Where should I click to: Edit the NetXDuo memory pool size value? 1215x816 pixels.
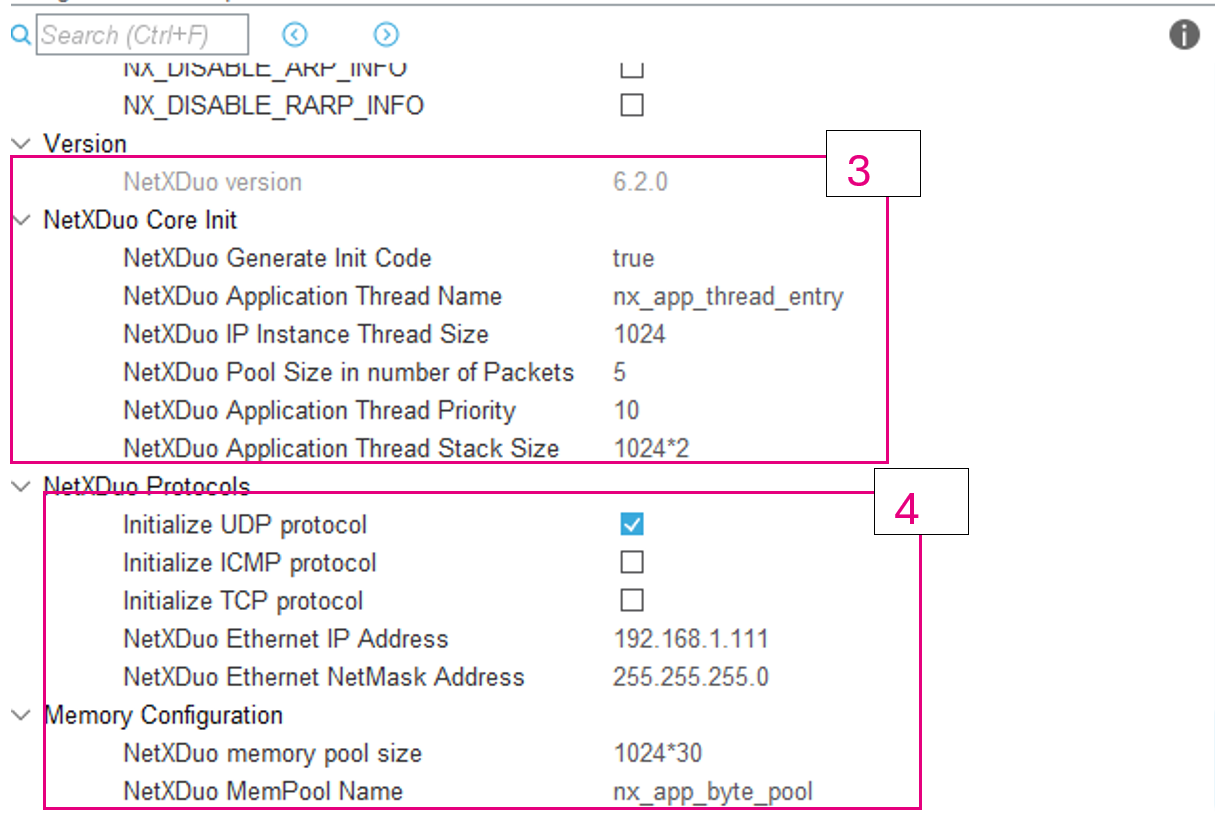point(648,752)
